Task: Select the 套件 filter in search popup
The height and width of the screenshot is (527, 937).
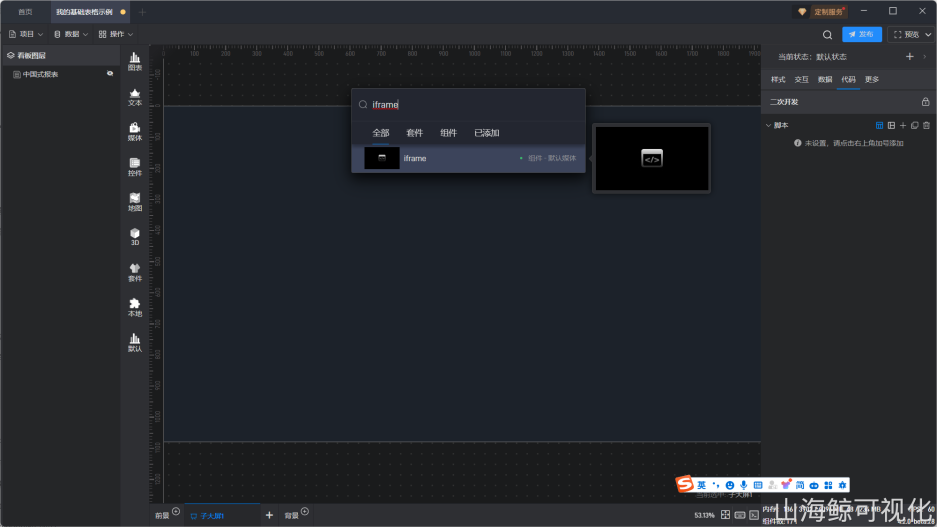Action: click(x=414, y=133)
